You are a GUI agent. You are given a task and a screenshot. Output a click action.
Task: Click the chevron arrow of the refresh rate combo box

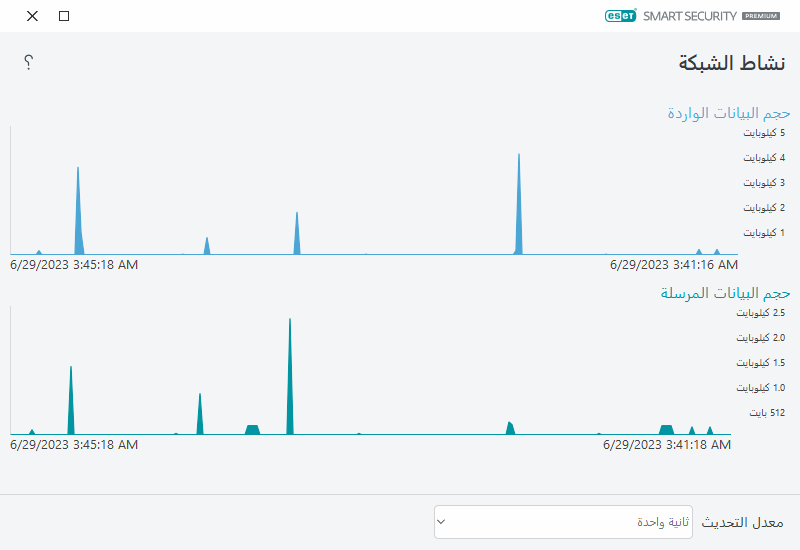click(441, 522)
